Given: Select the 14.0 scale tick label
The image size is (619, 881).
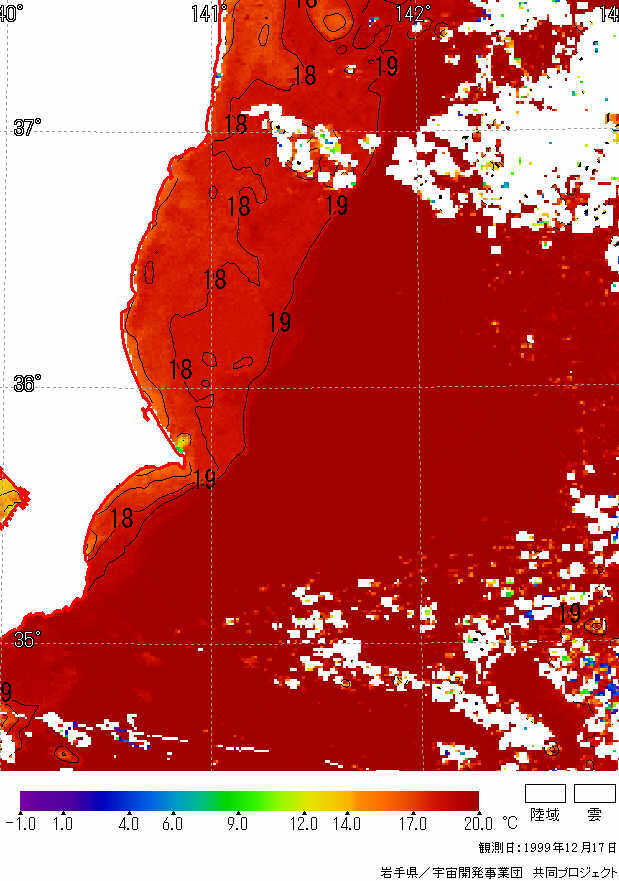Looking at the screenshot, I should point(347,824).
